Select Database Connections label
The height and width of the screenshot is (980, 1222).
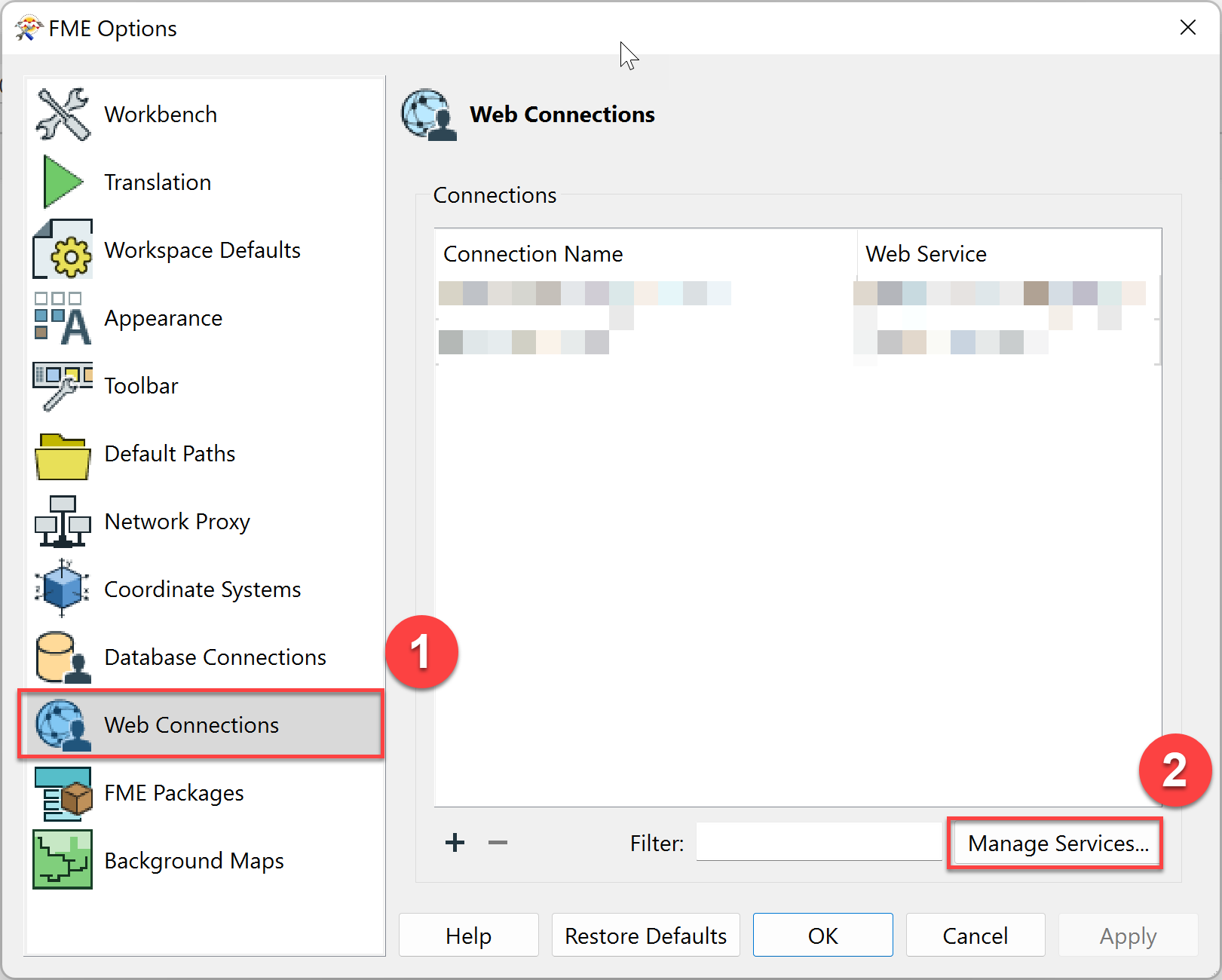click(216, 657)
